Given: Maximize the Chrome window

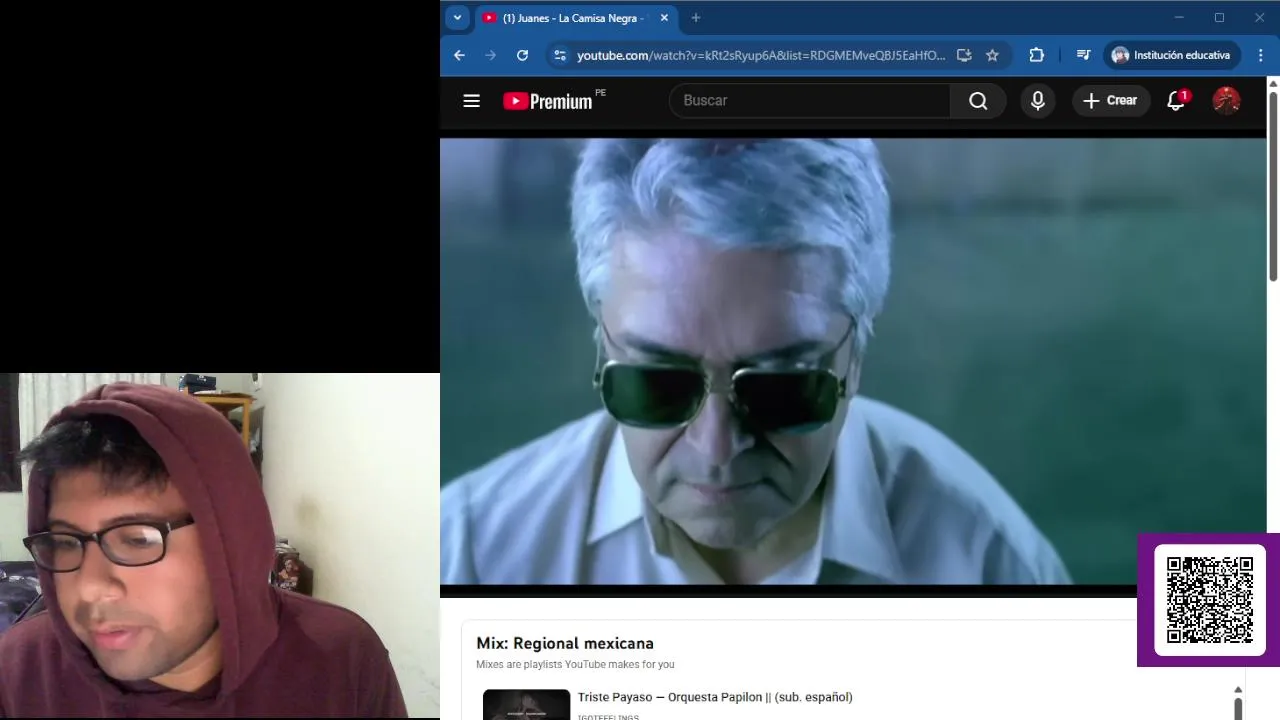Looking at the screenshot, I should (x=1219, y=18).
